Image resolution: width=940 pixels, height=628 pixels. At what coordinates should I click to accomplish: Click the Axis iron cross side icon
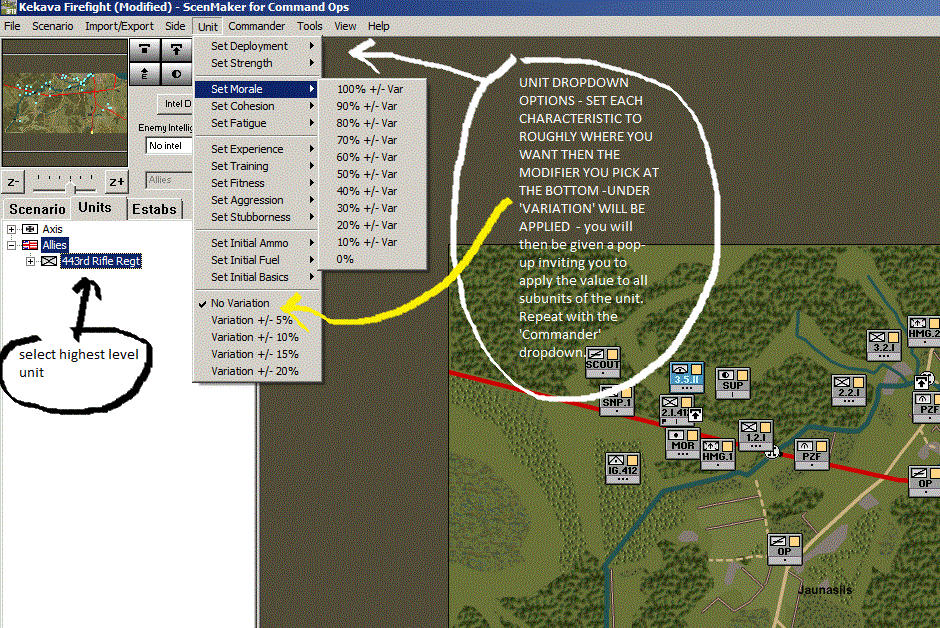point(30,229)
